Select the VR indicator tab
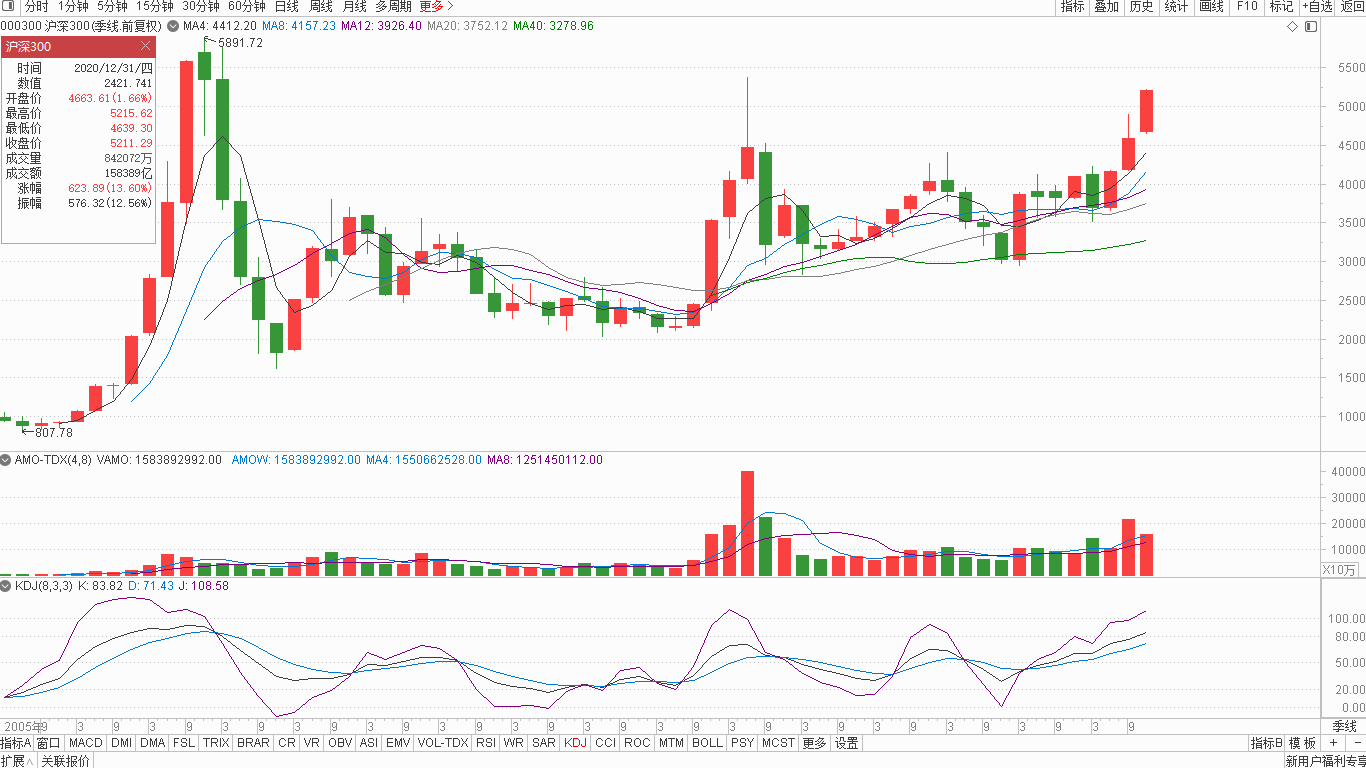 [x=312, y=743]
